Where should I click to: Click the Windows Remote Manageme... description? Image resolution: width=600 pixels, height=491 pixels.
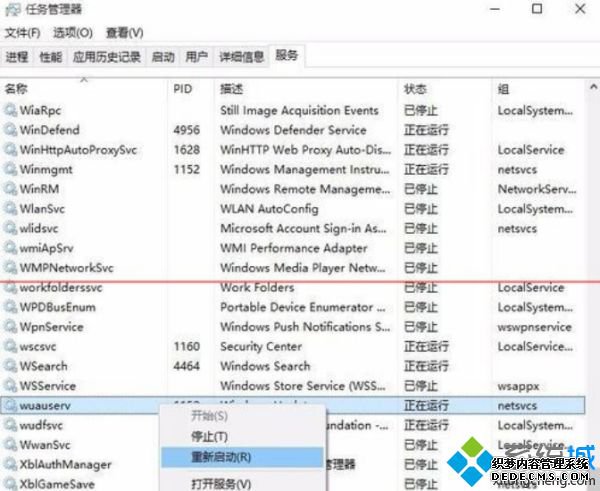pos(305,189)
